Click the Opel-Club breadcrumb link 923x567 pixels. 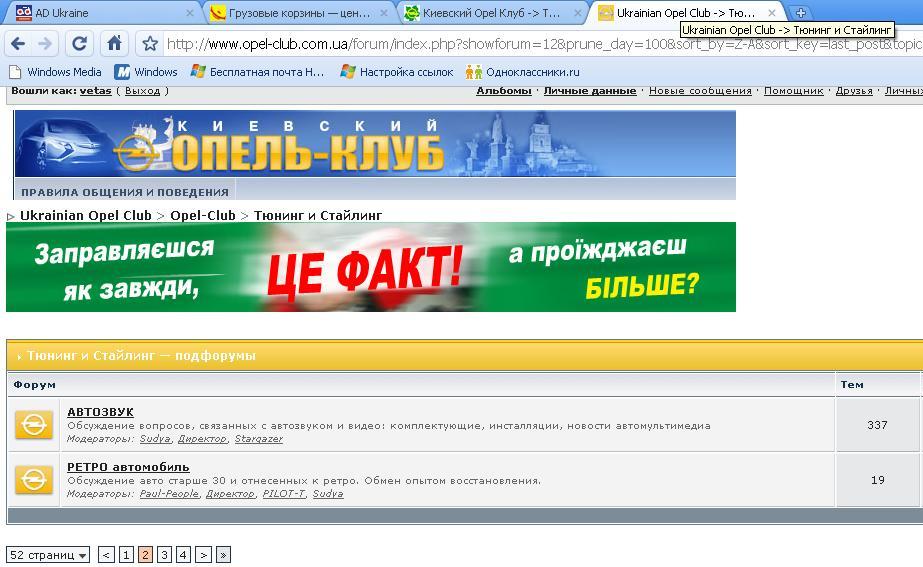pos(202,215)
